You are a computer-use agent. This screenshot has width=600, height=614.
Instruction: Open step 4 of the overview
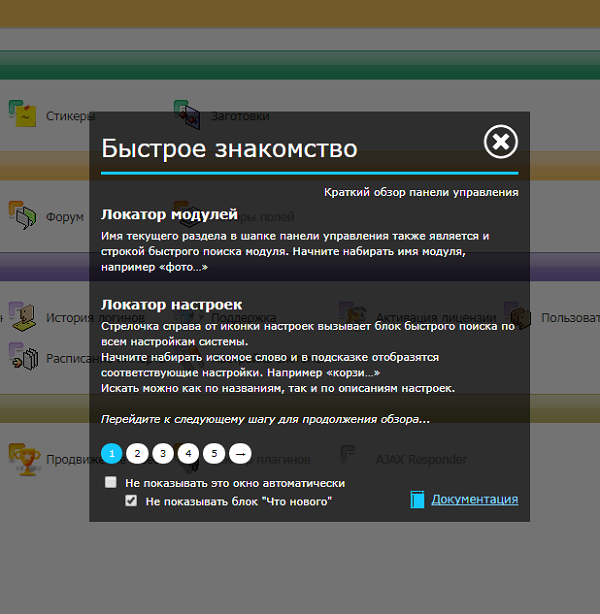(x=188, y=453)
